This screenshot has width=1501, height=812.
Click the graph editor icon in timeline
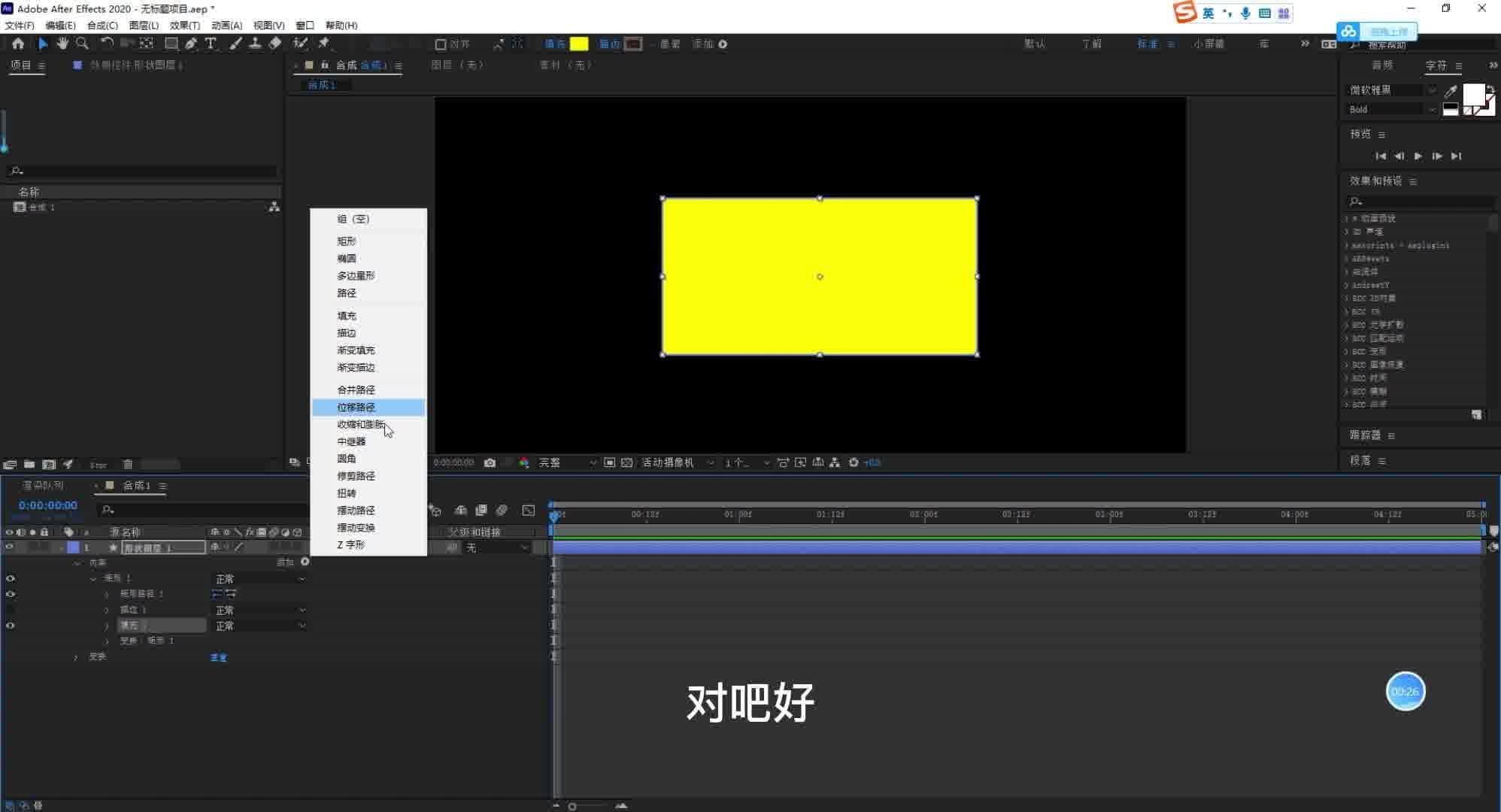[529, 511]
